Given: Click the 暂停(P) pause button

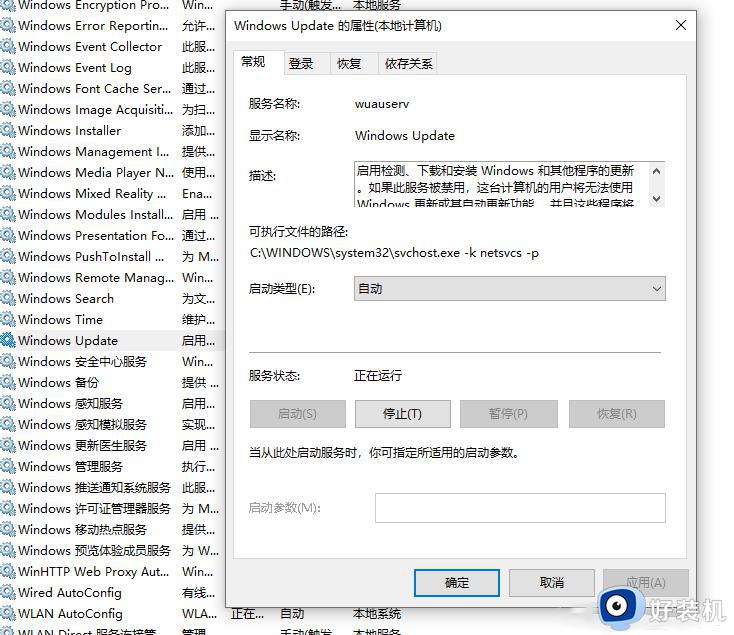Looking at the screenshot, I should click(508, 414).
